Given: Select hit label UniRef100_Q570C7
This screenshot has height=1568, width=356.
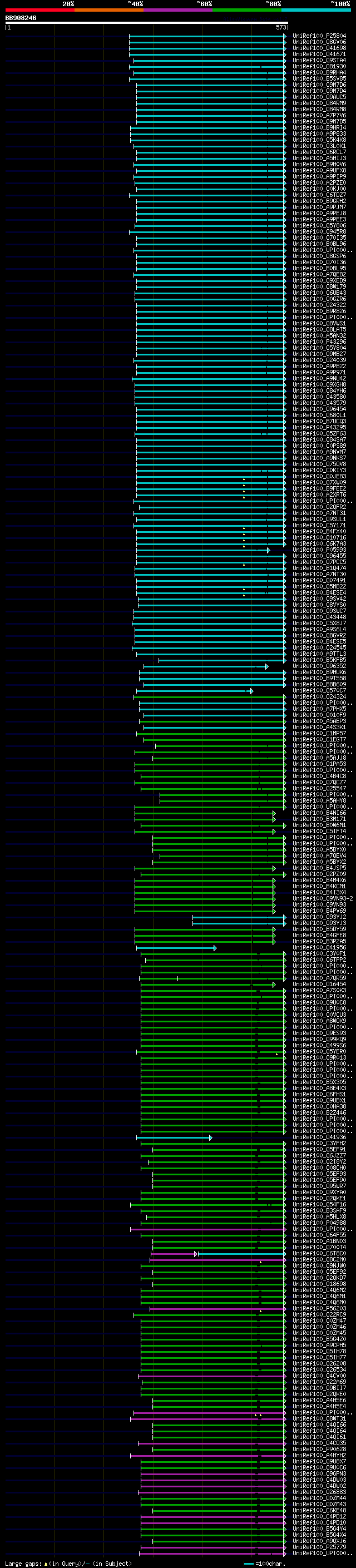Looking at the screenshot, I should (x=319, y=690).
